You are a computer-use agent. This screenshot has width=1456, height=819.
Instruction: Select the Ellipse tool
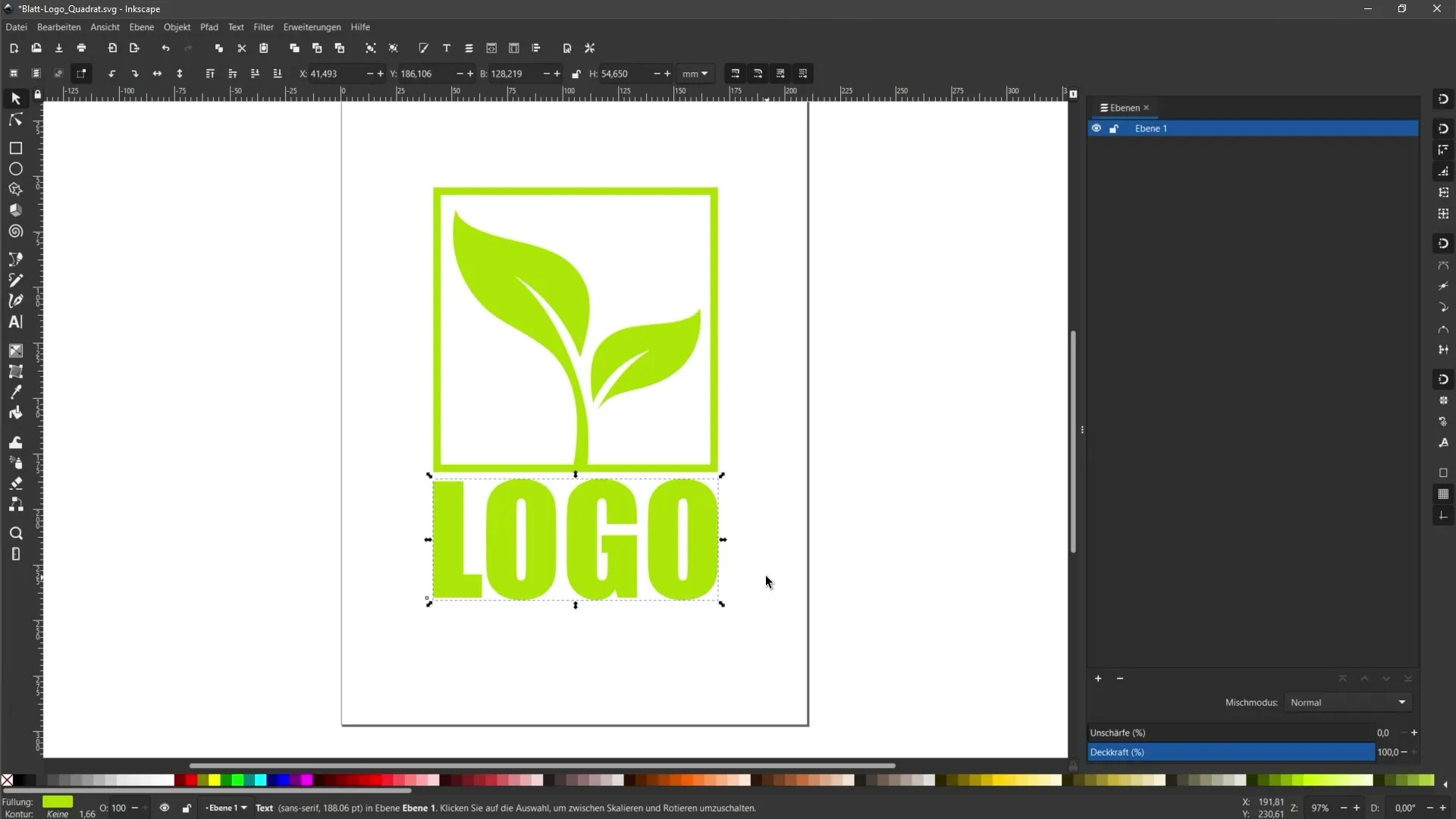(x=15, y=168)
